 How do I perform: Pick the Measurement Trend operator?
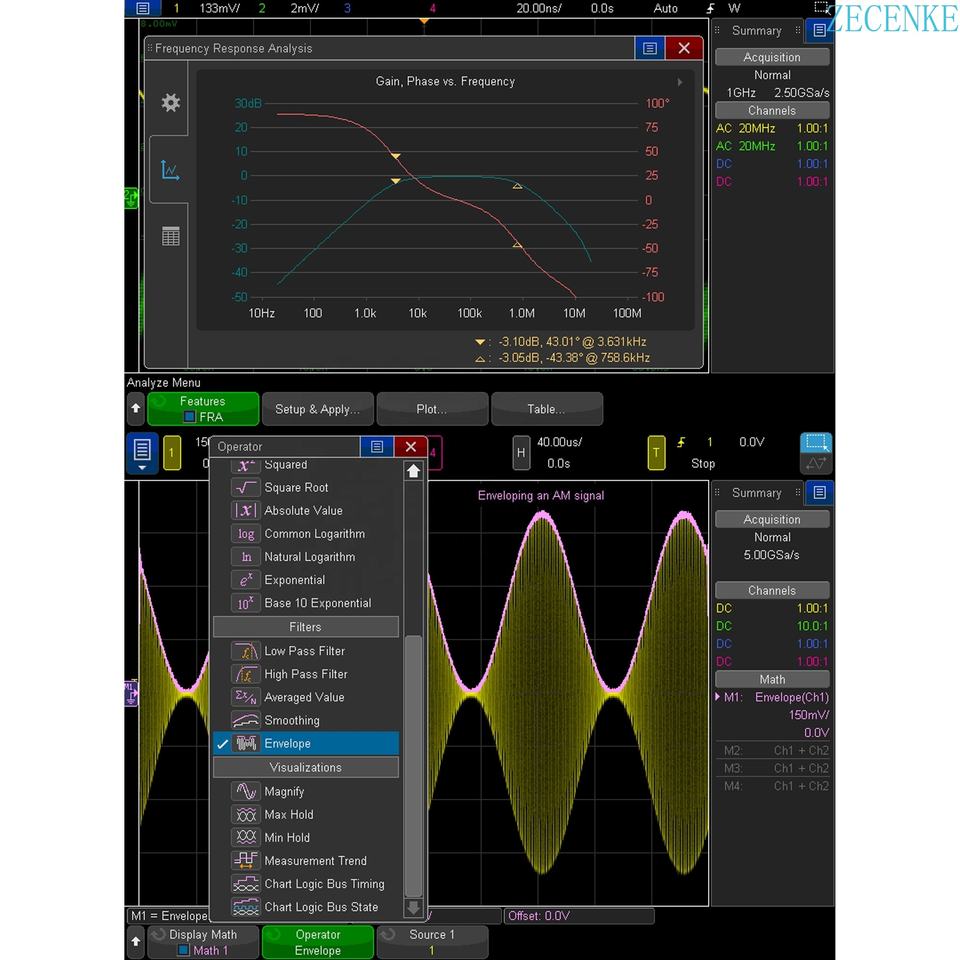click(x=314, y=861)
